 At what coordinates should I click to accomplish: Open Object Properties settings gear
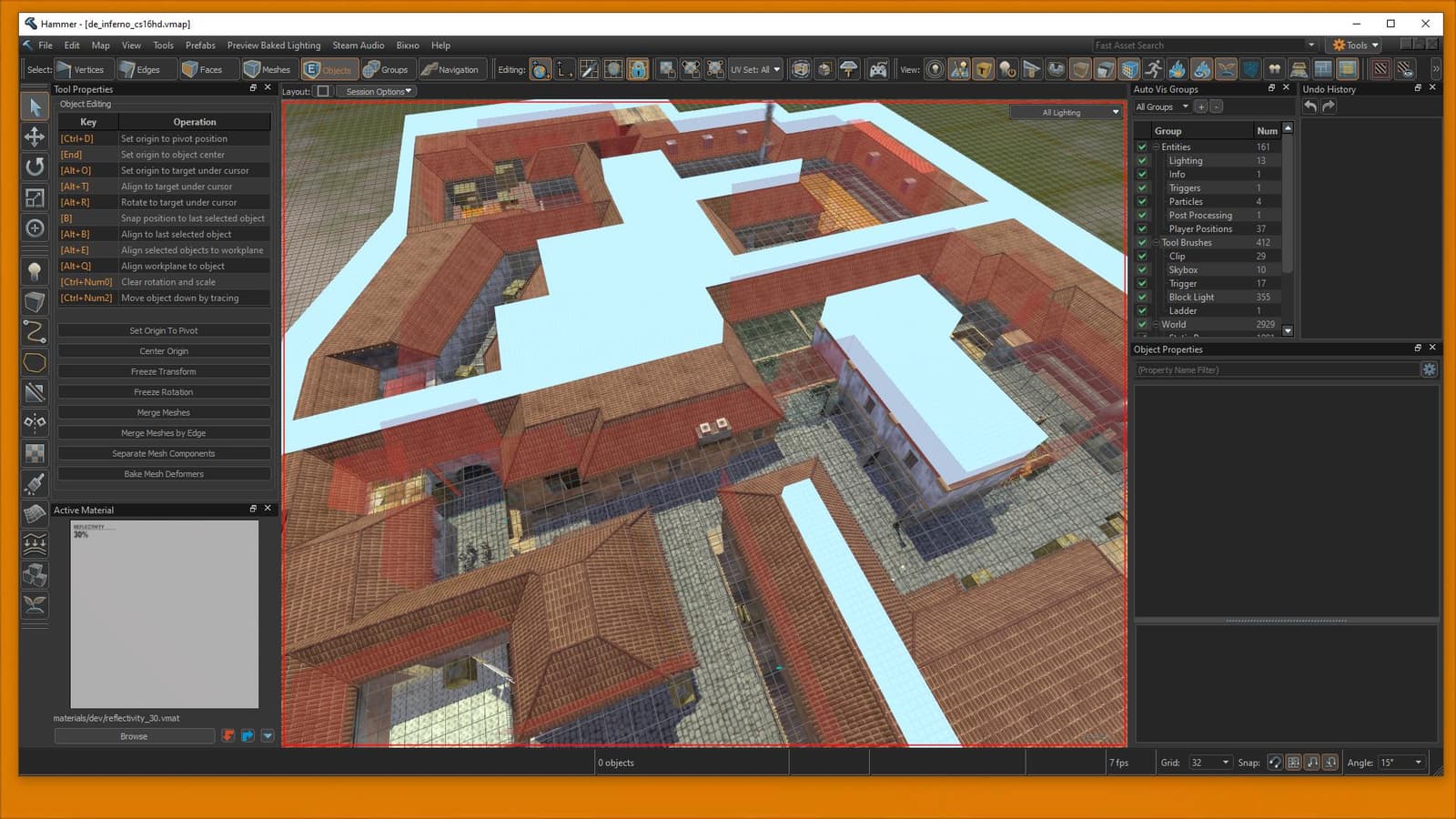coord(1430,369)
